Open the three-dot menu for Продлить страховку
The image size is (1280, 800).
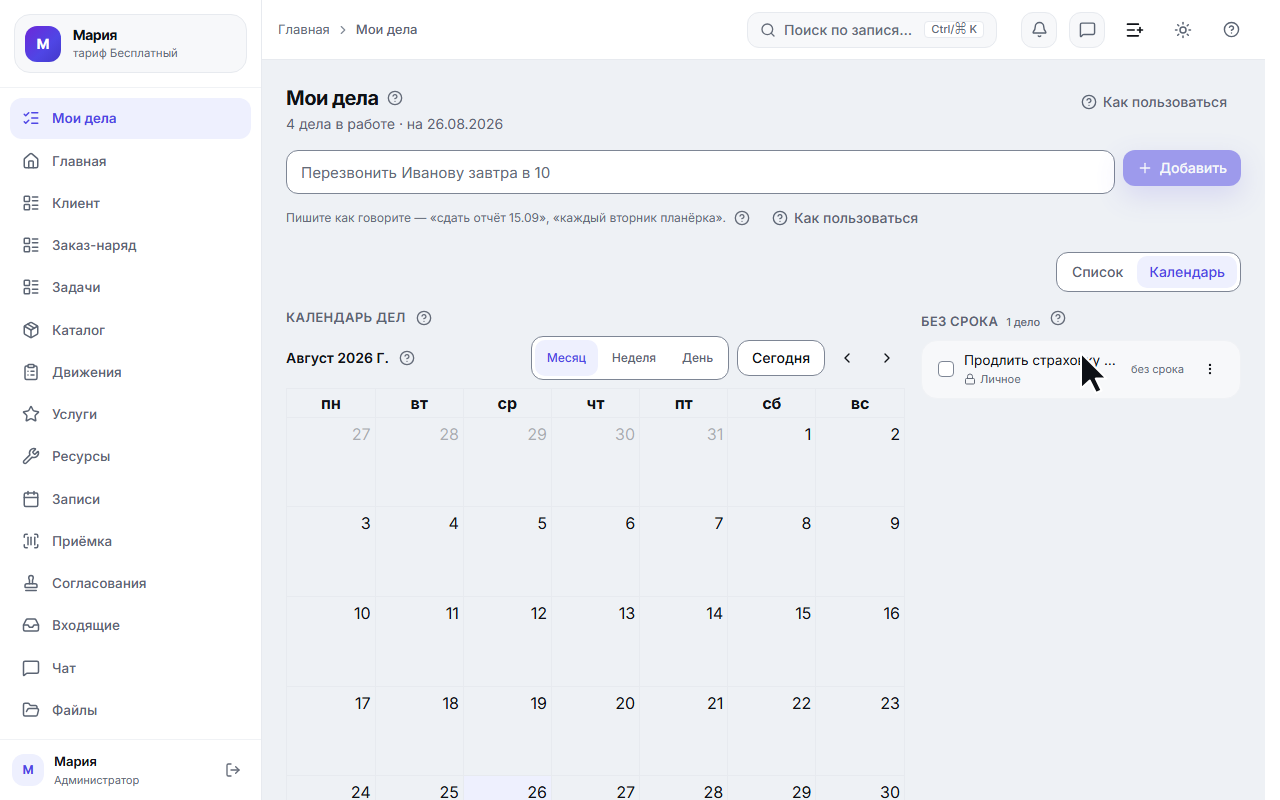pos(1210,369)
